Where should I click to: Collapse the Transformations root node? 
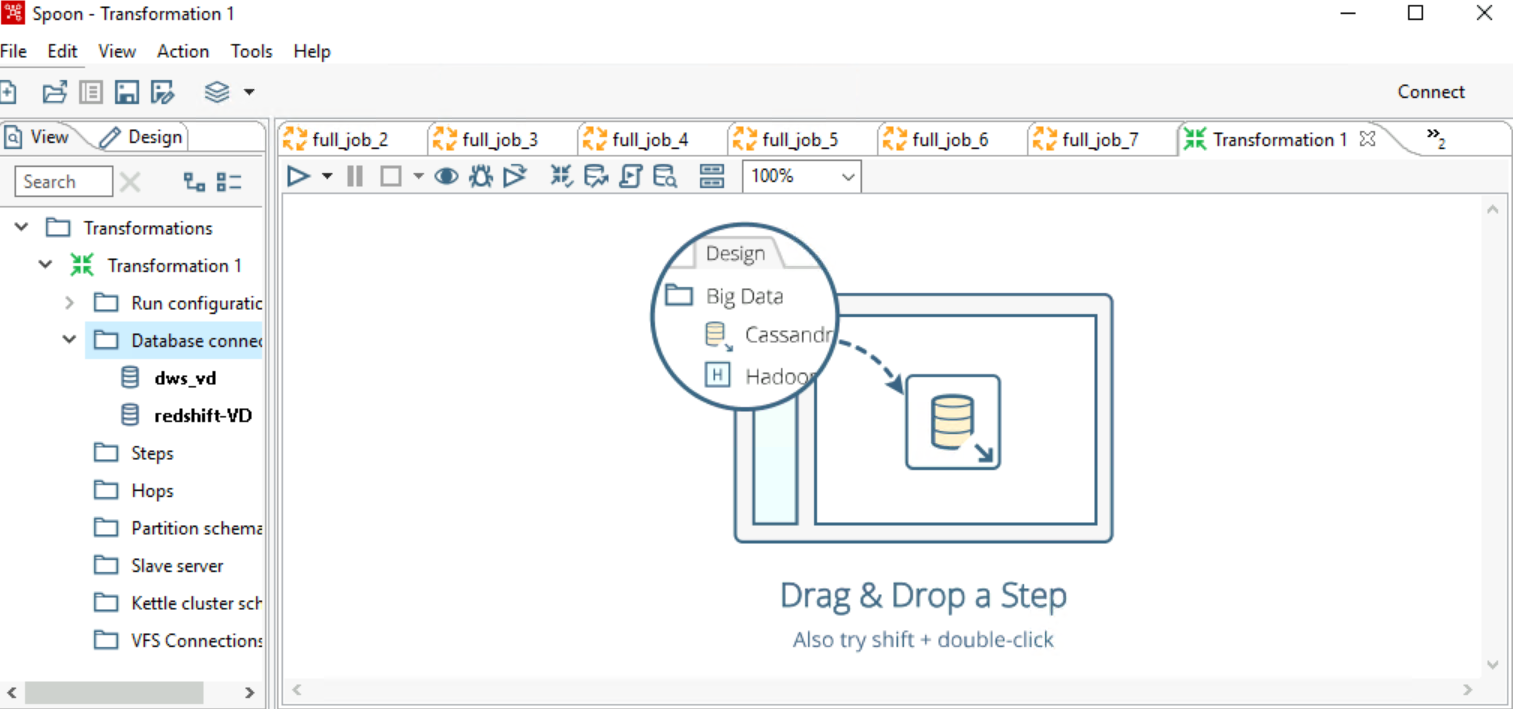[x=21, y=228]
